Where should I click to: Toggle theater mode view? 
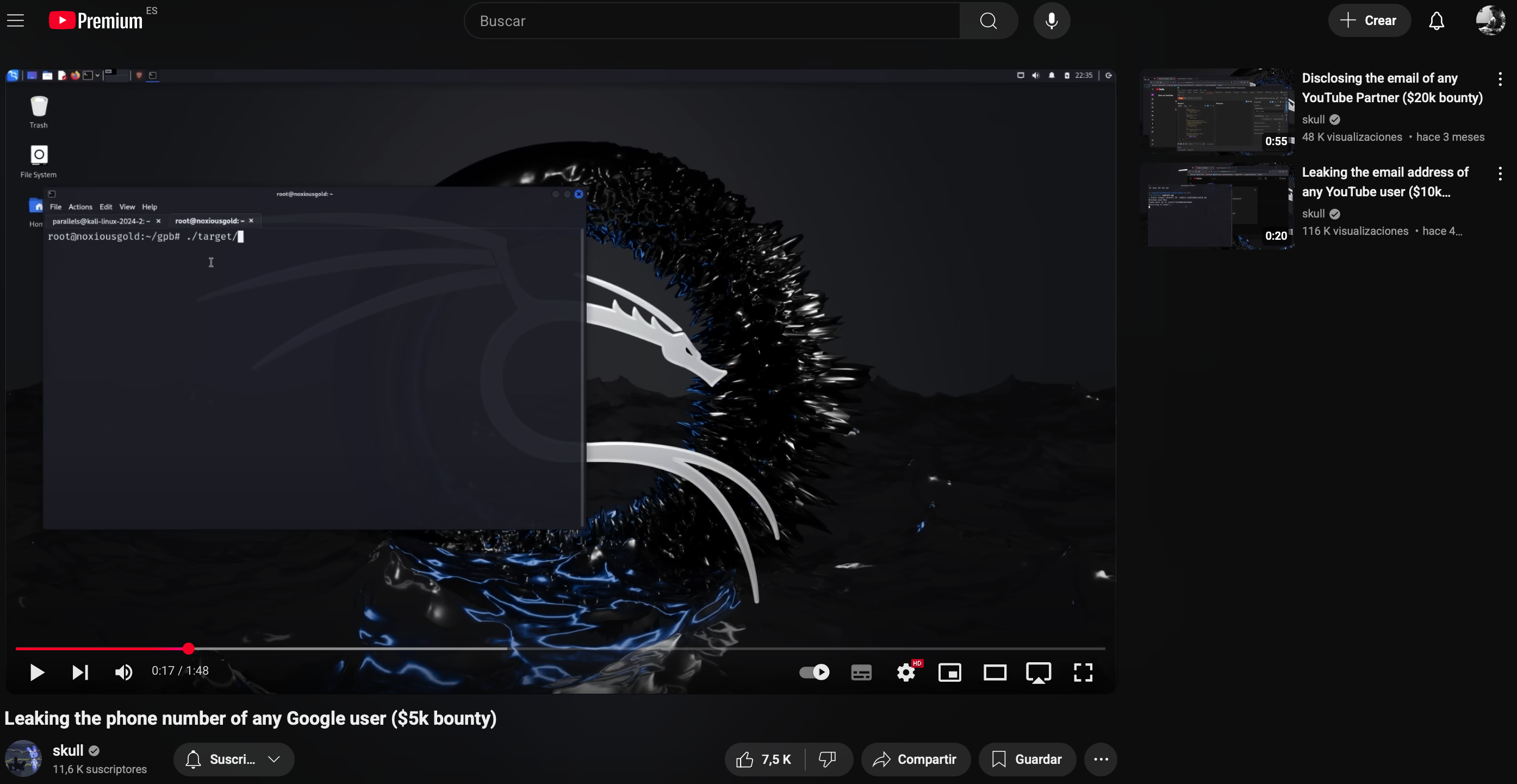(x=994, y=672)
